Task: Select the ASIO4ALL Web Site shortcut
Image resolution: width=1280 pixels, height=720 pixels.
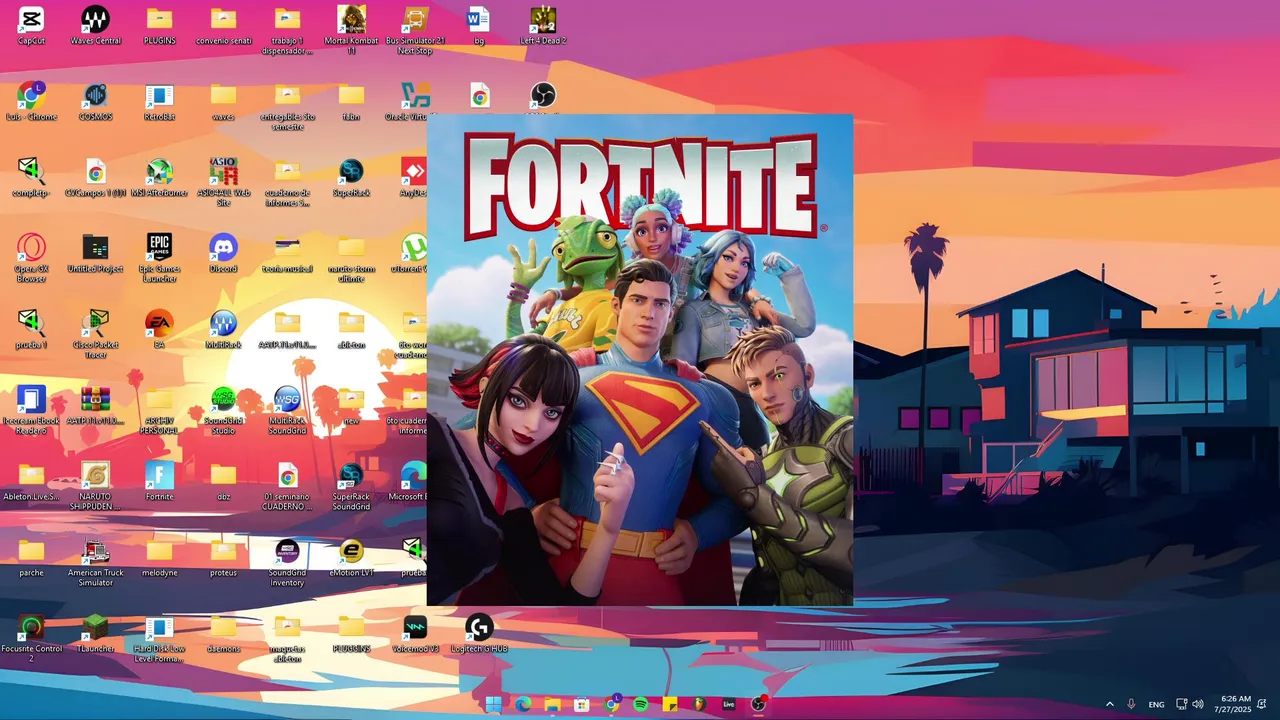Action: (x=223, y=182)
